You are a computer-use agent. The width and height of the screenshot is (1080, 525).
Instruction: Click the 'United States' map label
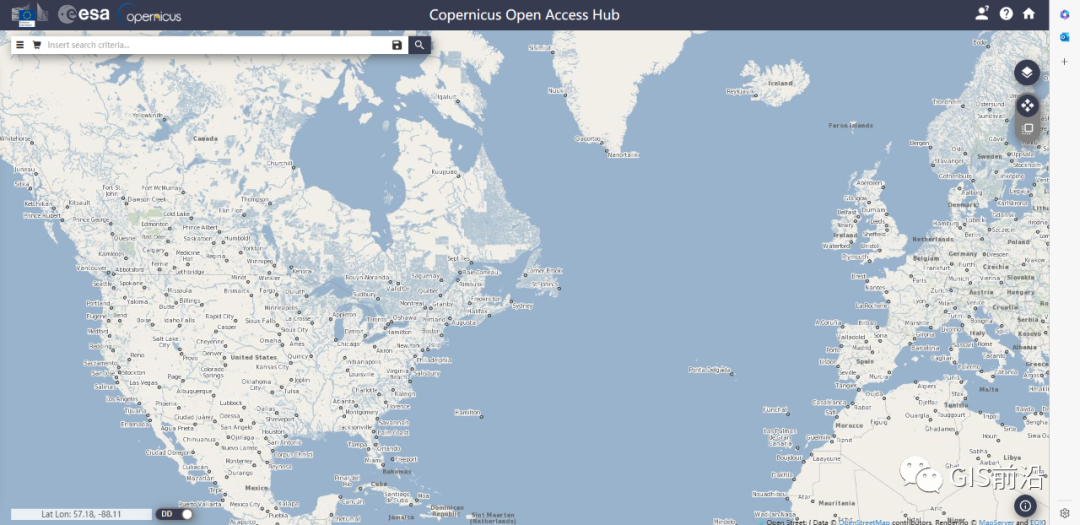(x=253, y=358)
